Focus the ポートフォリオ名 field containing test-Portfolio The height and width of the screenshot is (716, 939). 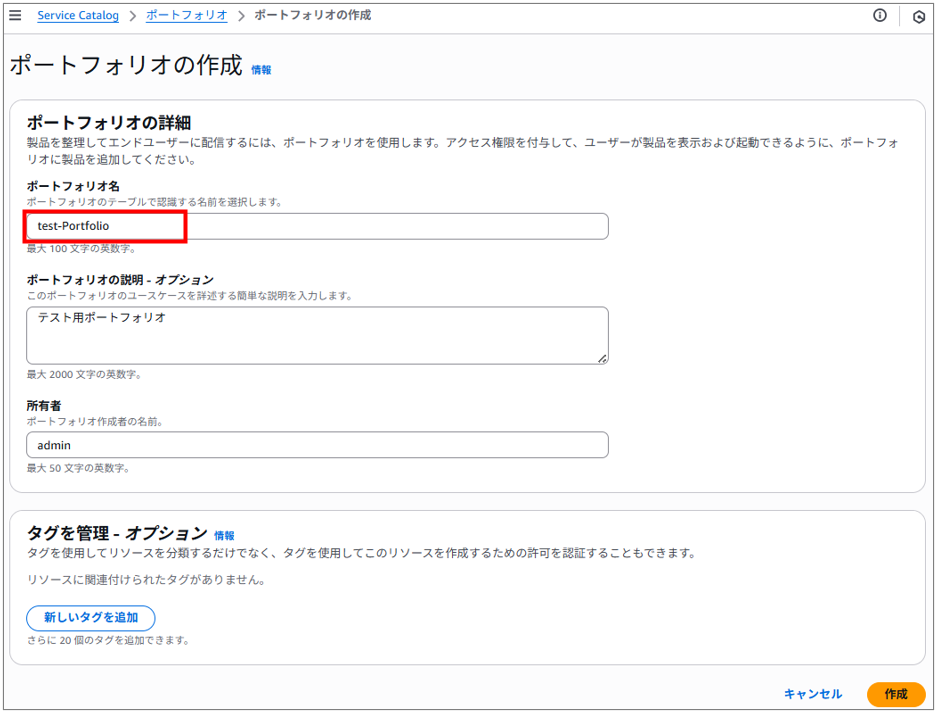317,226
